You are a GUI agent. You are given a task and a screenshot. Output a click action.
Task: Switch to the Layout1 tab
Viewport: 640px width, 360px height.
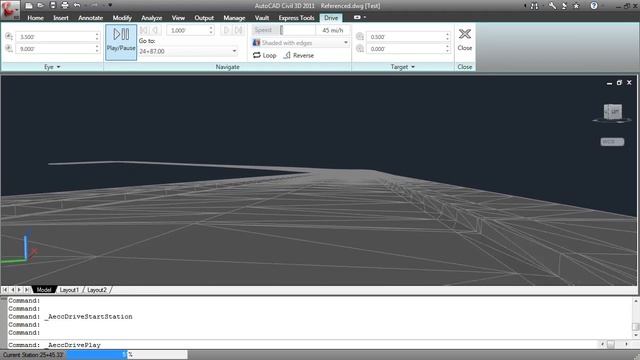69,290
